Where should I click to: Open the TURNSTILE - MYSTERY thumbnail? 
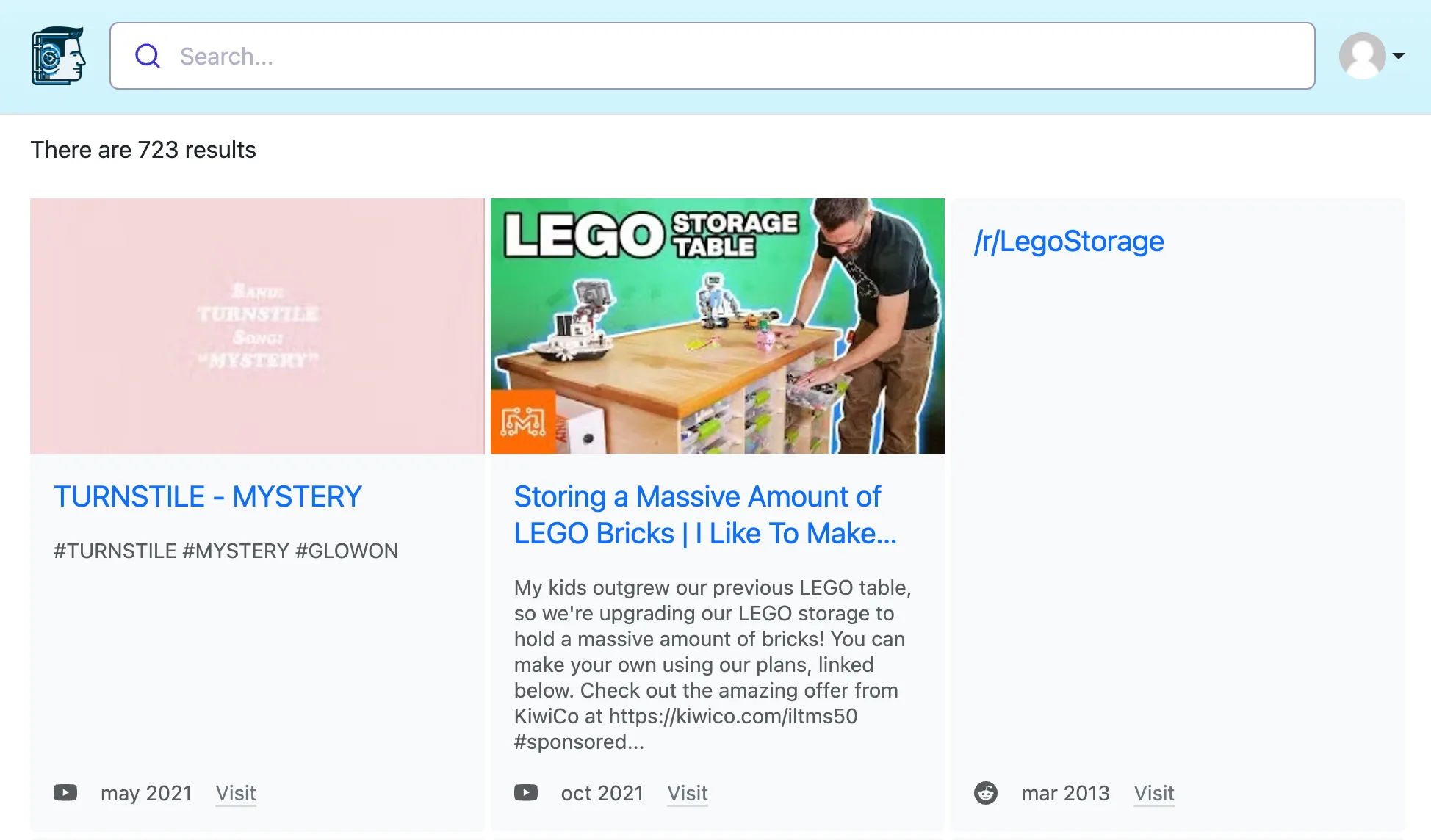coord(257,325)
